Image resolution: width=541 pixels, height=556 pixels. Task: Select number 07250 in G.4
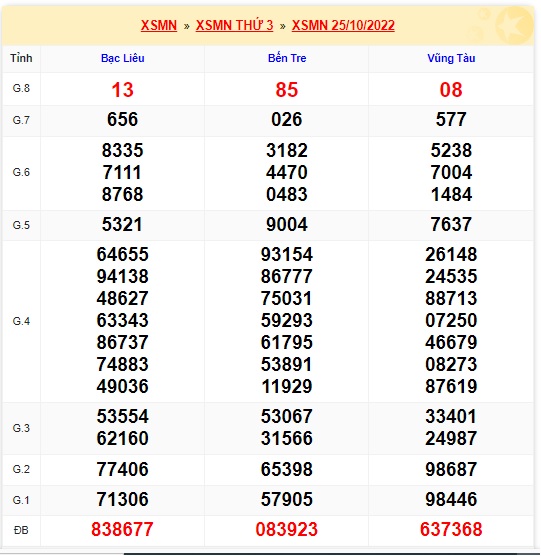(x=451, y=320)
